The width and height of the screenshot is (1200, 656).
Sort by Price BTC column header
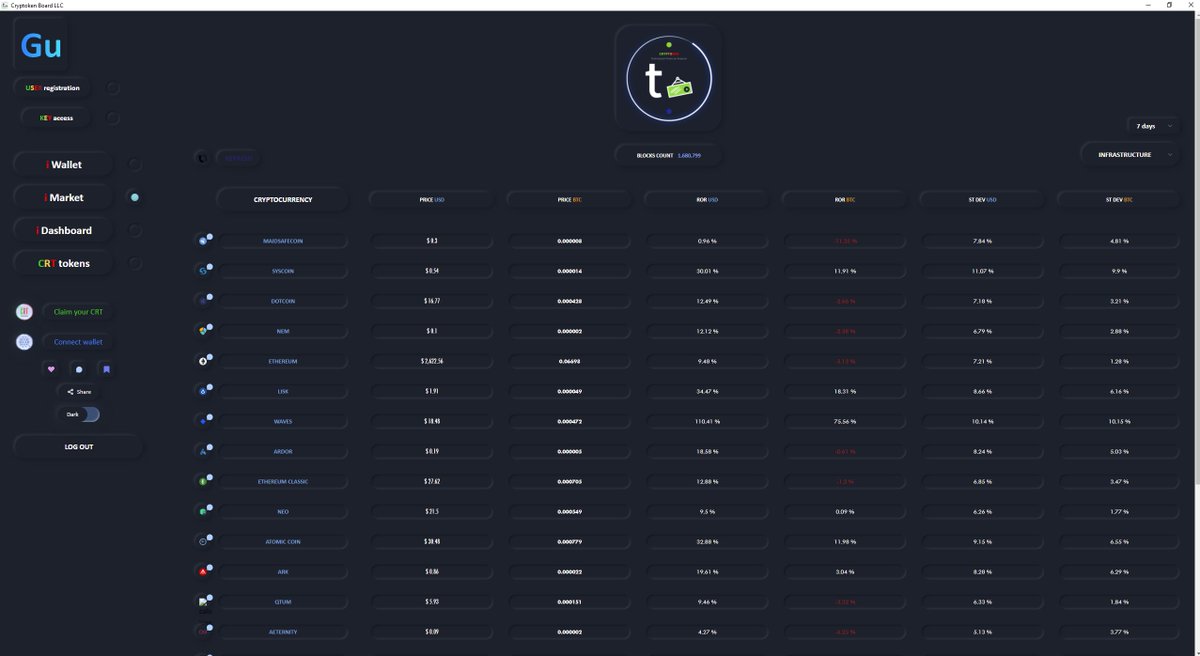pyautogui.click(x=570, y=200)
